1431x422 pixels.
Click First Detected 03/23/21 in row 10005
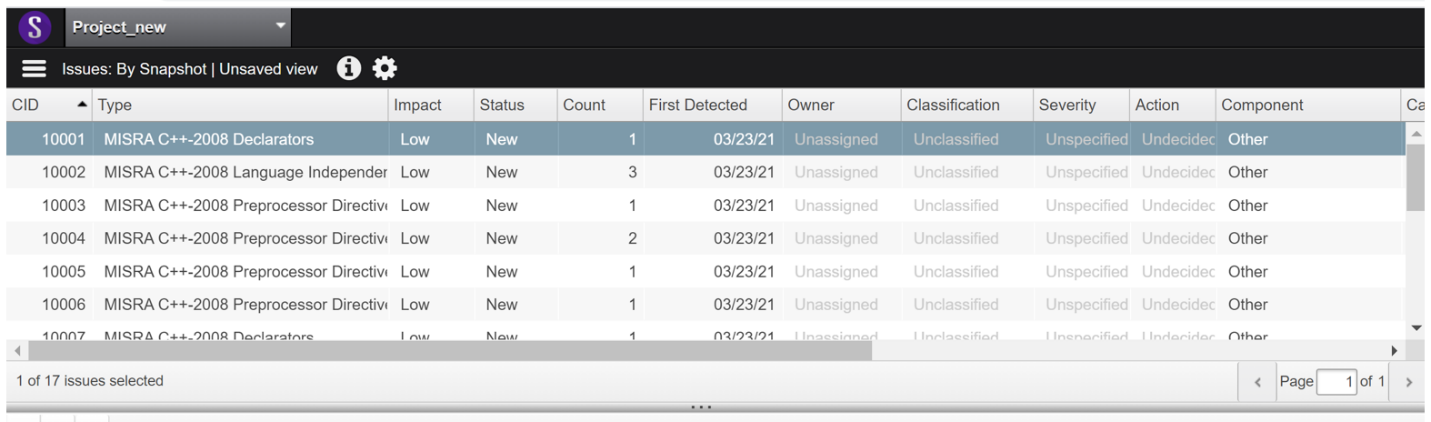pos(744,271)
